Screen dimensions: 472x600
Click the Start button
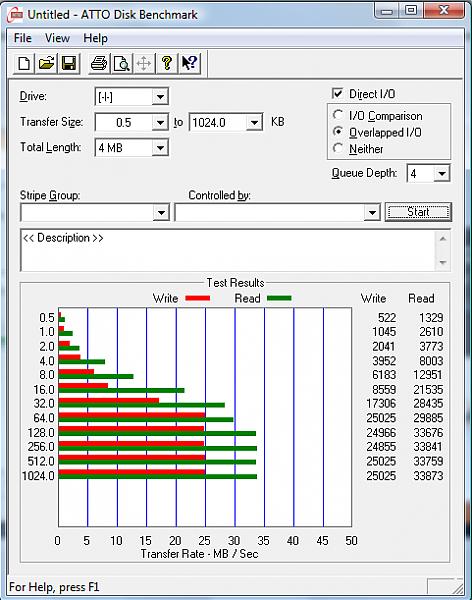[x=418, y=212]
